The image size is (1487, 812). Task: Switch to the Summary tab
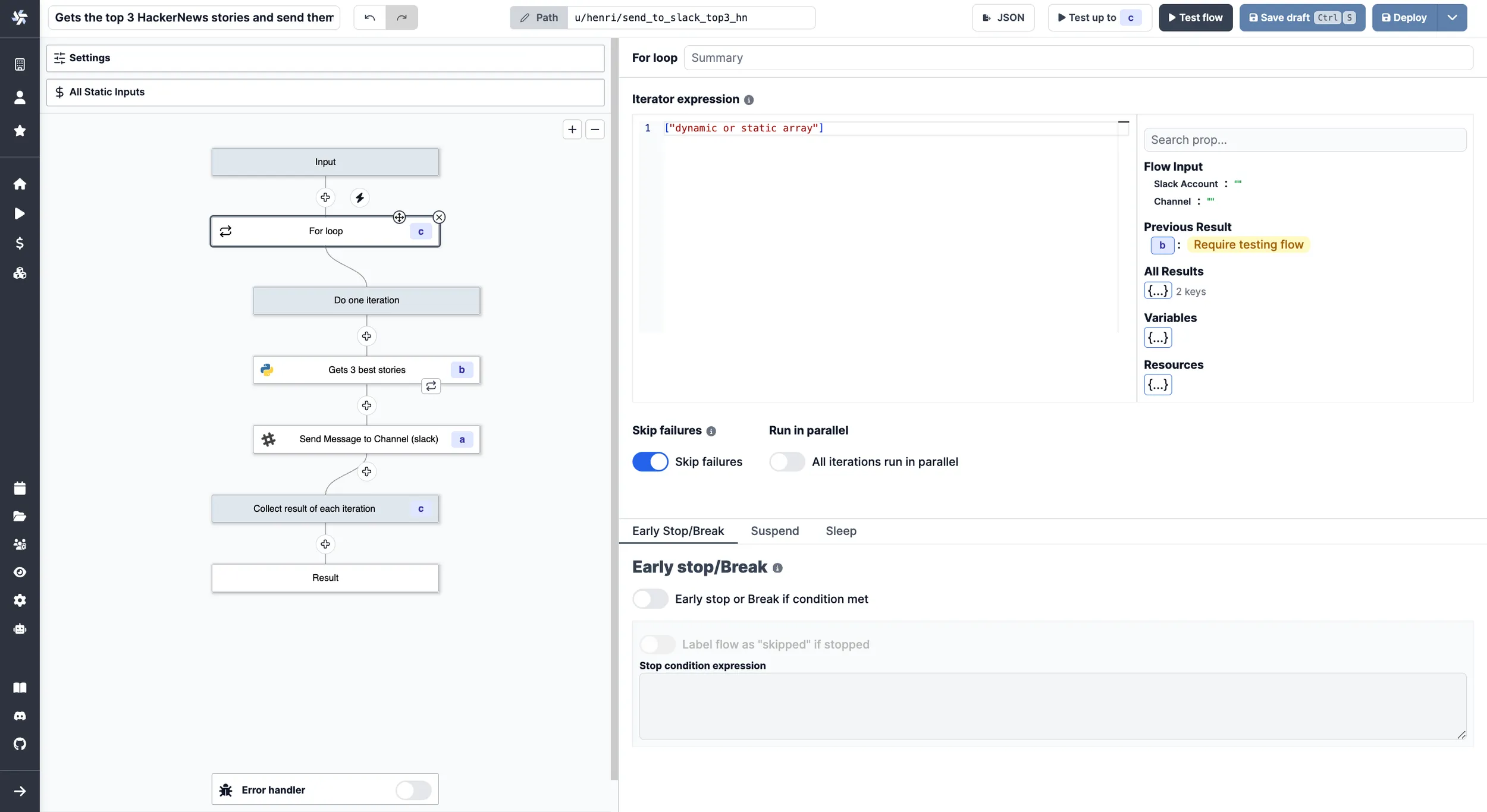tap(717, 57)
